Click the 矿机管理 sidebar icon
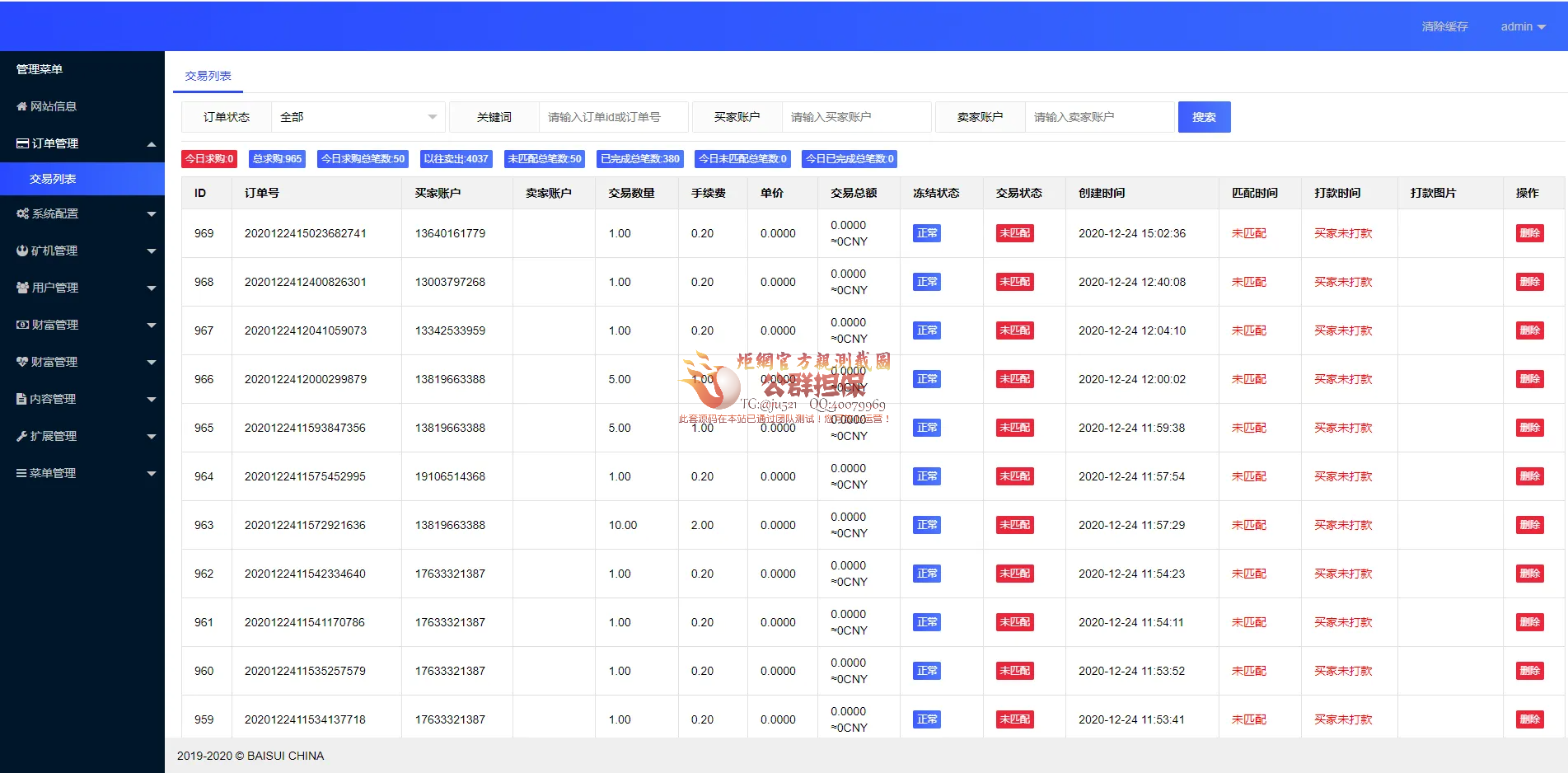 pos(22,251)
